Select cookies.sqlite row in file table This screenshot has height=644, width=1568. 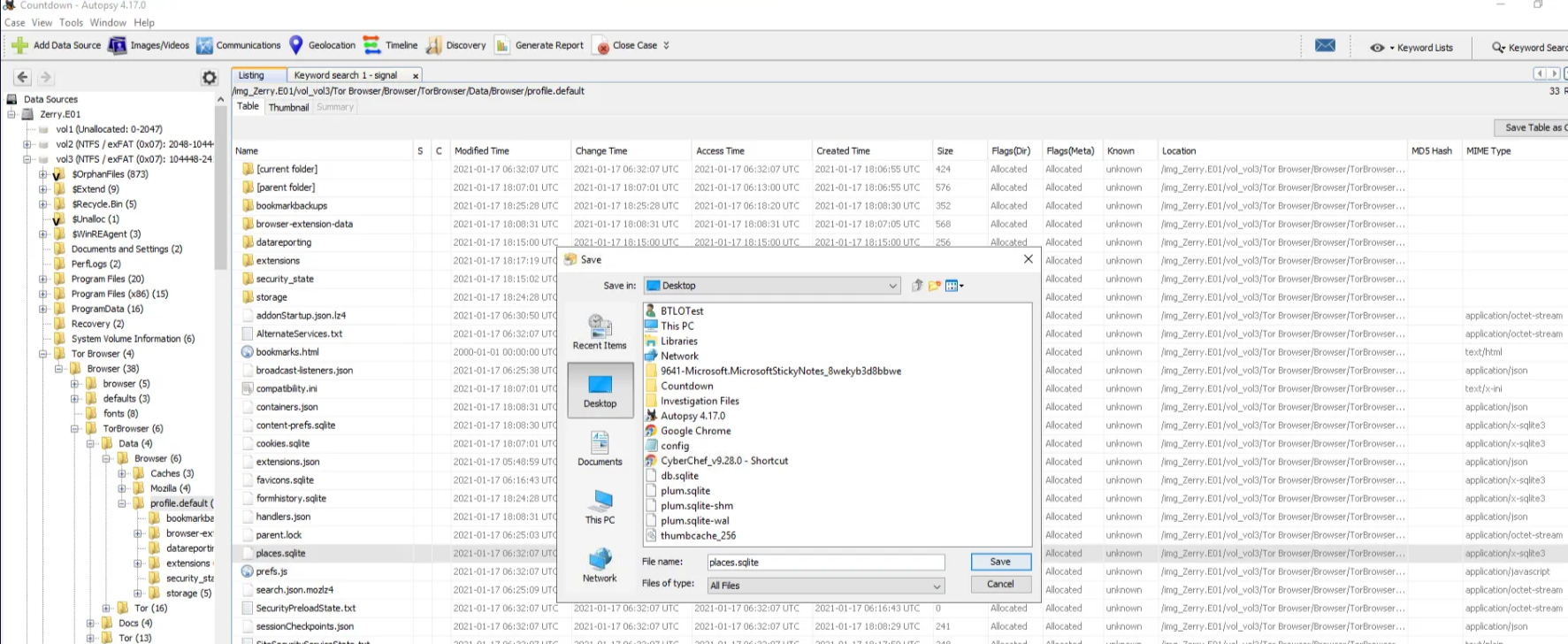(x=900, y=444)
